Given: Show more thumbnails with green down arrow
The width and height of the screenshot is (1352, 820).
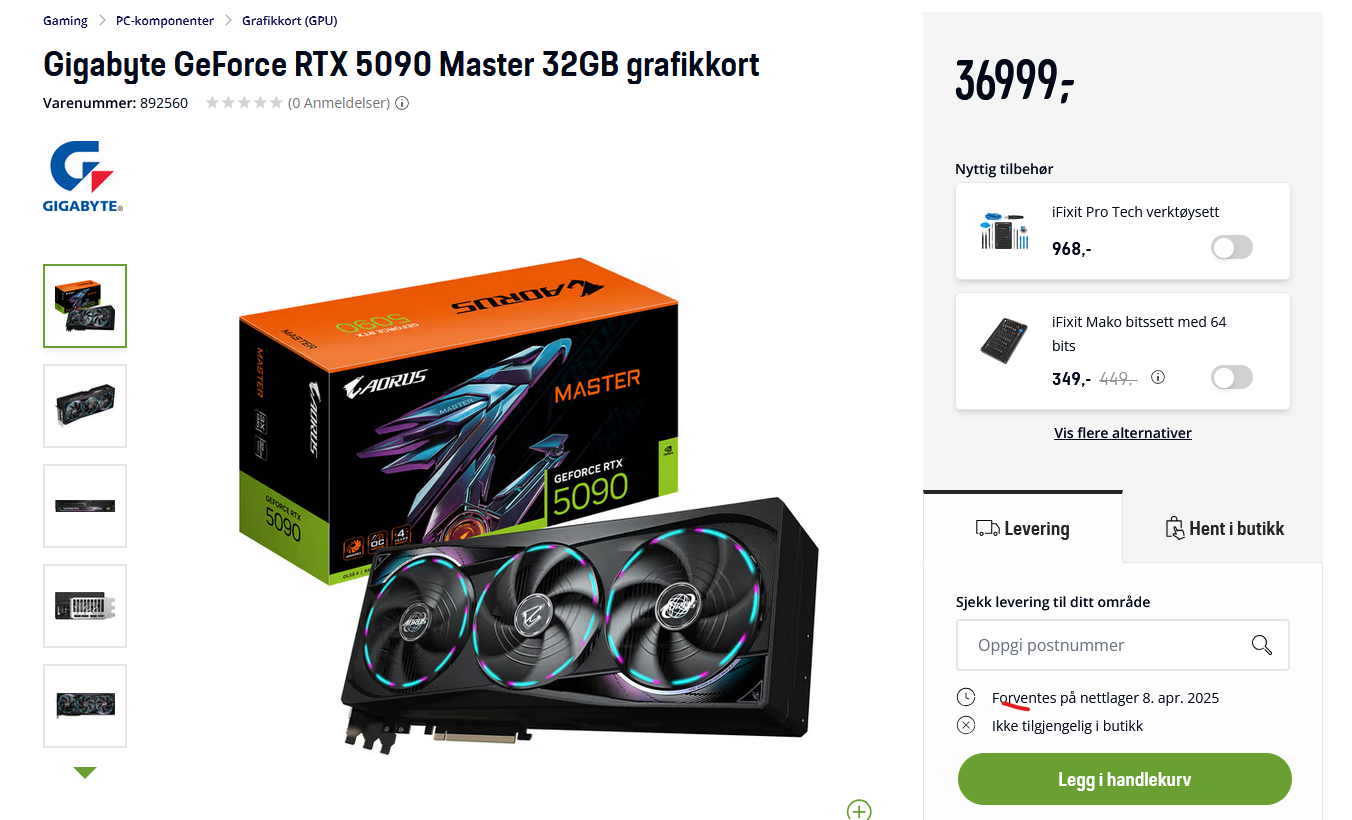Looking at the screenshot, I should [85, 772].
